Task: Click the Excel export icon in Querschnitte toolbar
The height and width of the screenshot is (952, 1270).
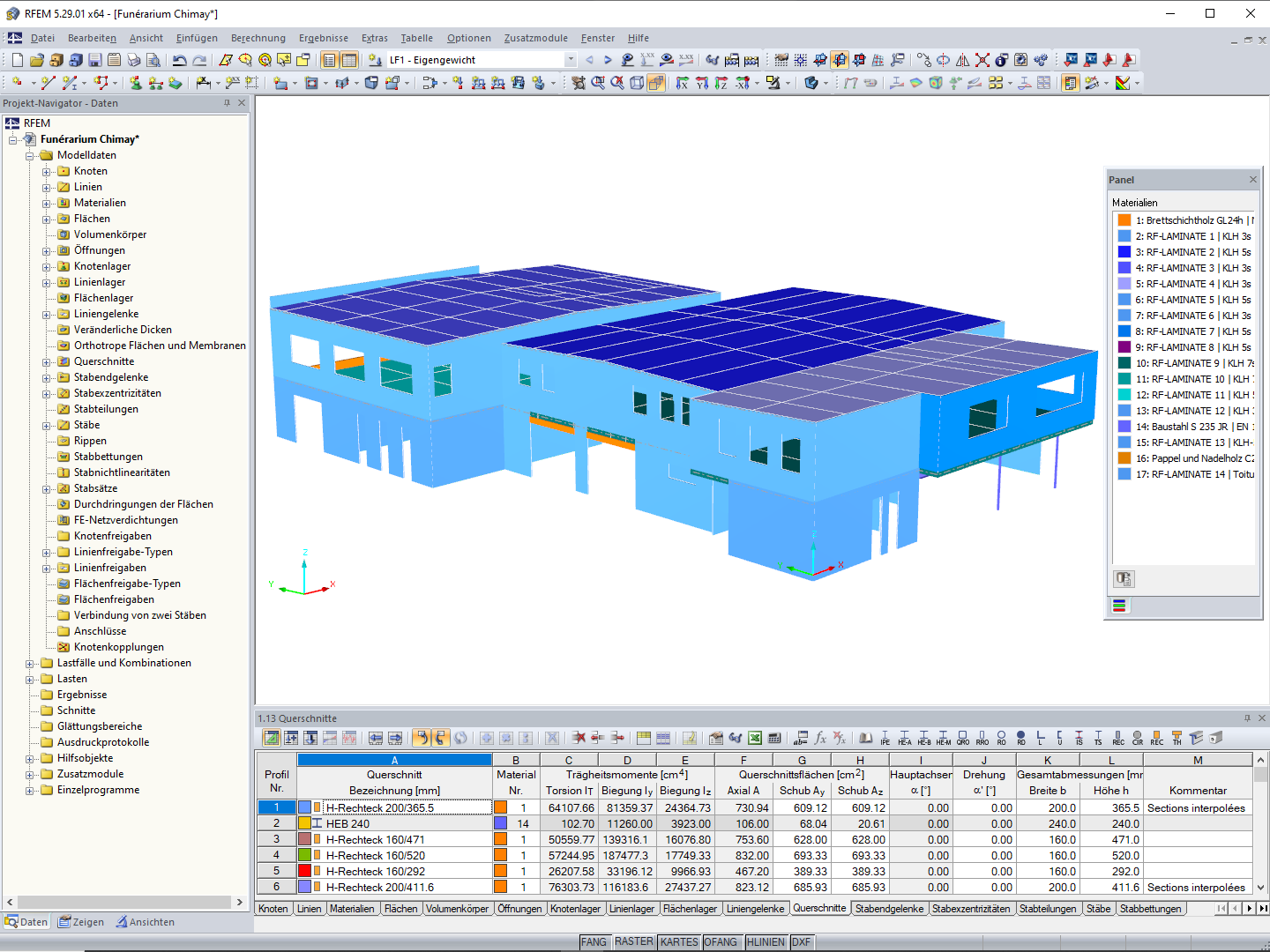Action: [x=753, y=739]
